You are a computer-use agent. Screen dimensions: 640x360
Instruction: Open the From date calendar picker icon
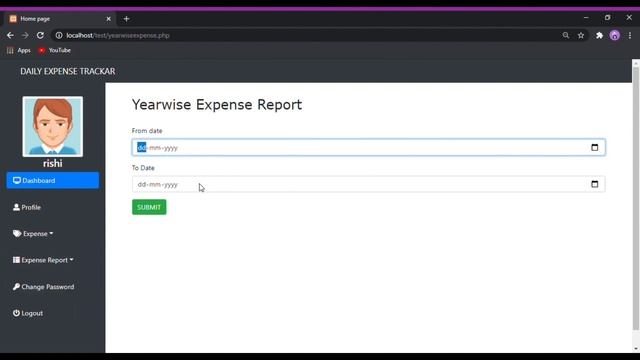coord(594,147)
